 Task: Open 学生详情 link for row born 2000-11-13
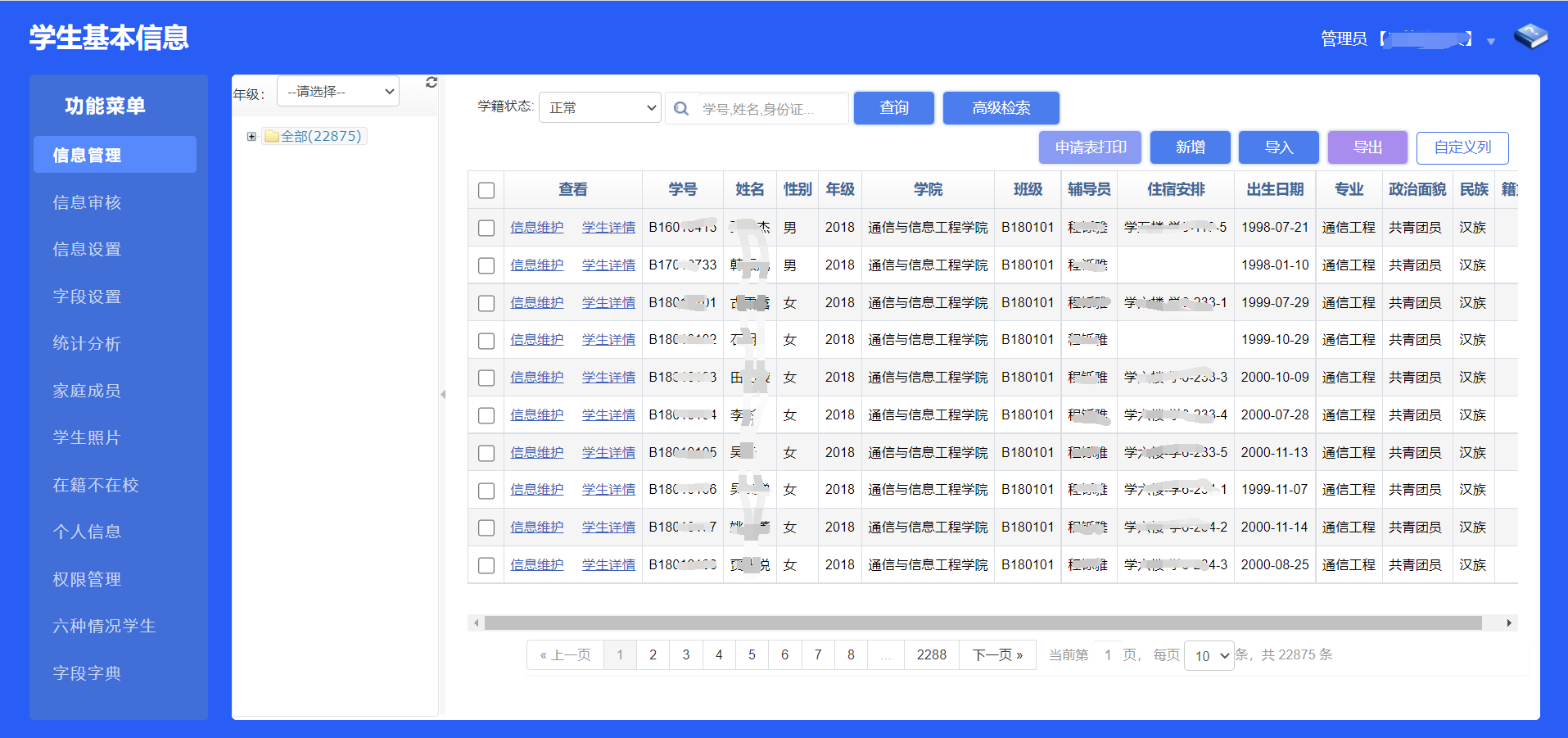tap(608, 452)
